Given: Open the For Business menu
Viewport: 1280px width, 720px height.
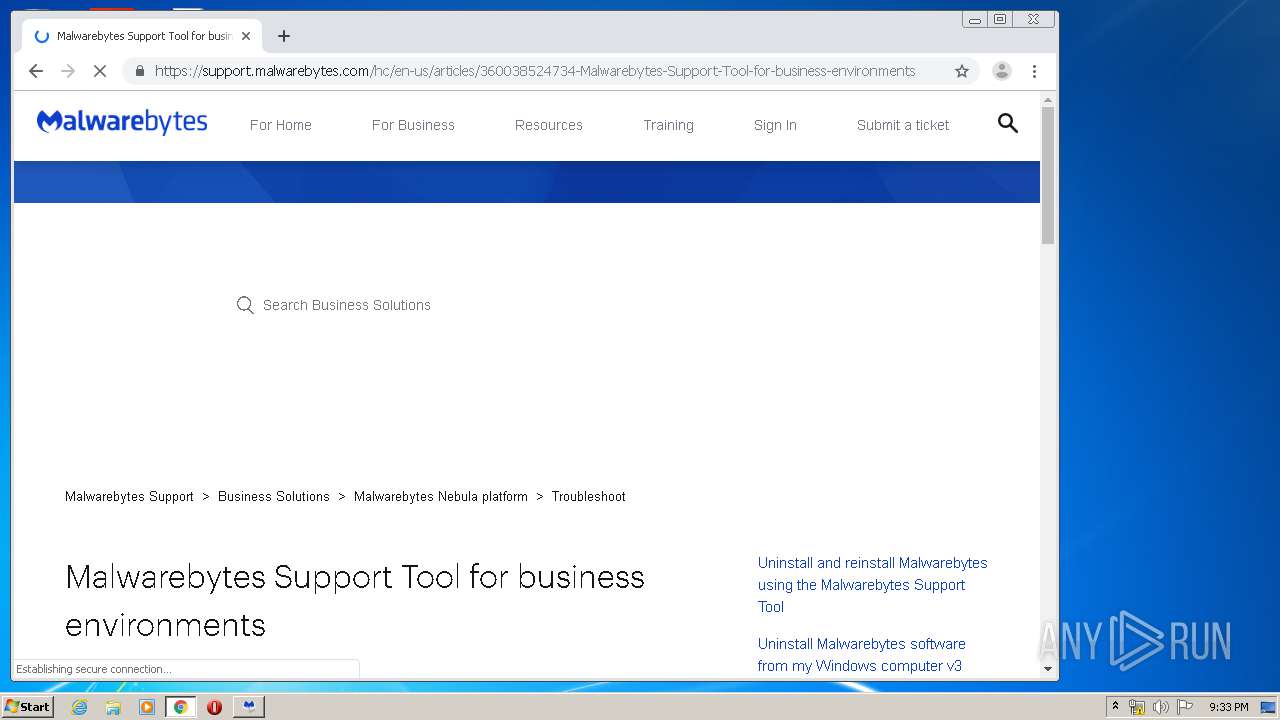Looking at the screenshot, I should [x=413, y=125].
